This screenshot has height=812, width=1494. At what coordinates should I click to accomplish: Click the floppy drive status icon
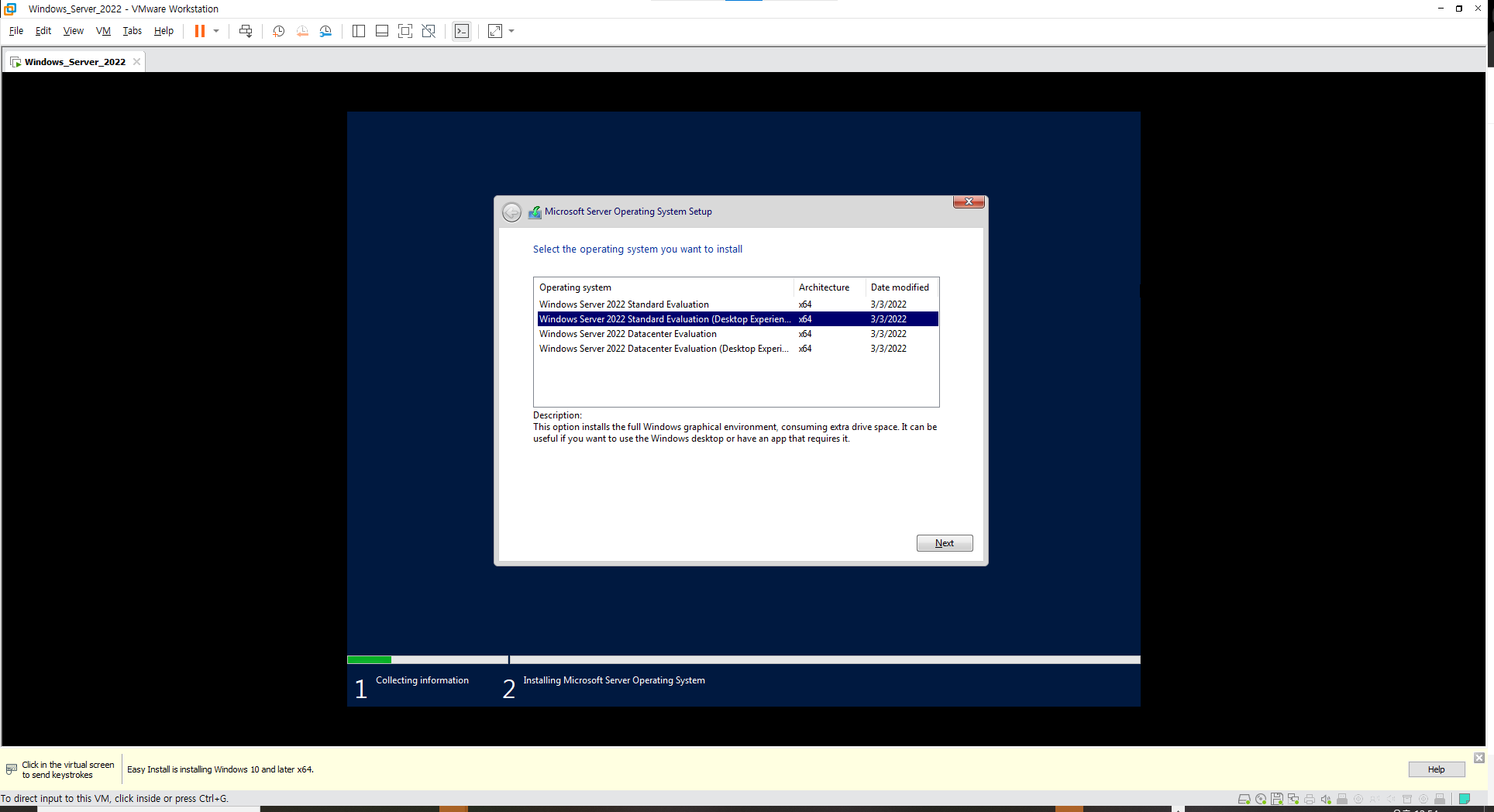click(1277, 799)
